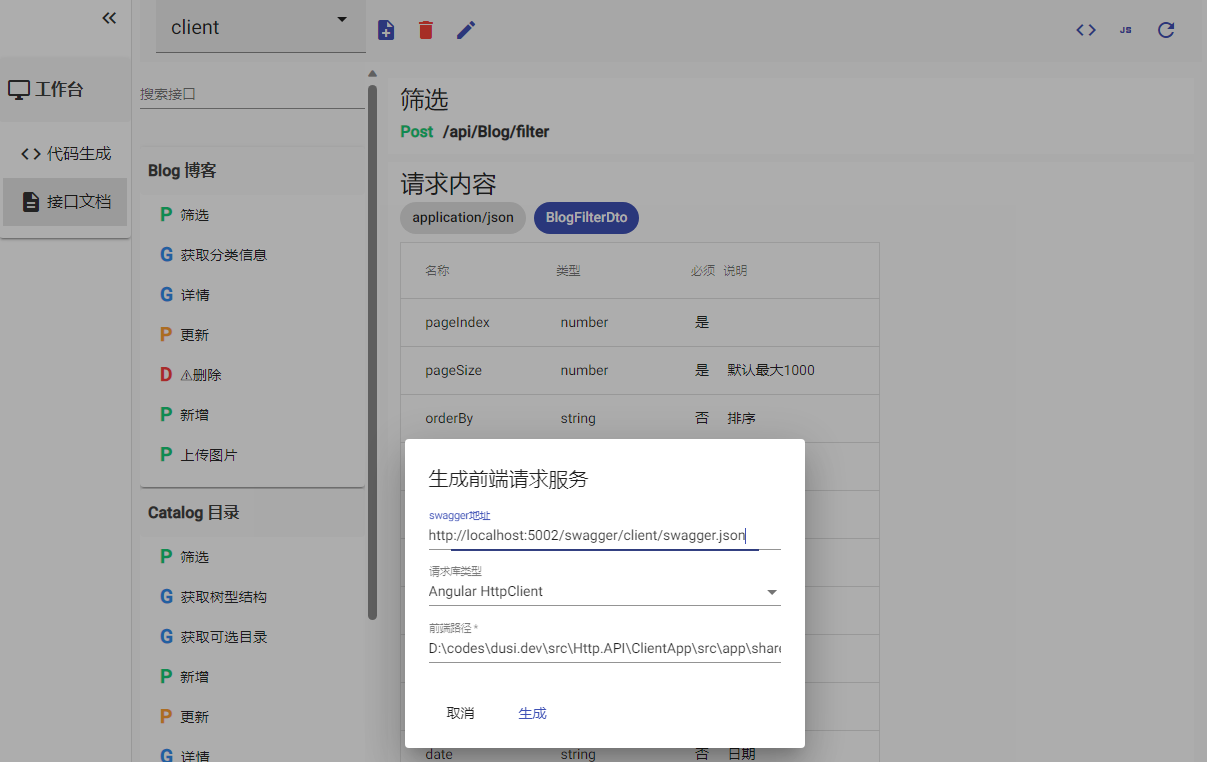Click the application/json chip
Screen dimensions: 1207x762
click(x=463, y=217)
